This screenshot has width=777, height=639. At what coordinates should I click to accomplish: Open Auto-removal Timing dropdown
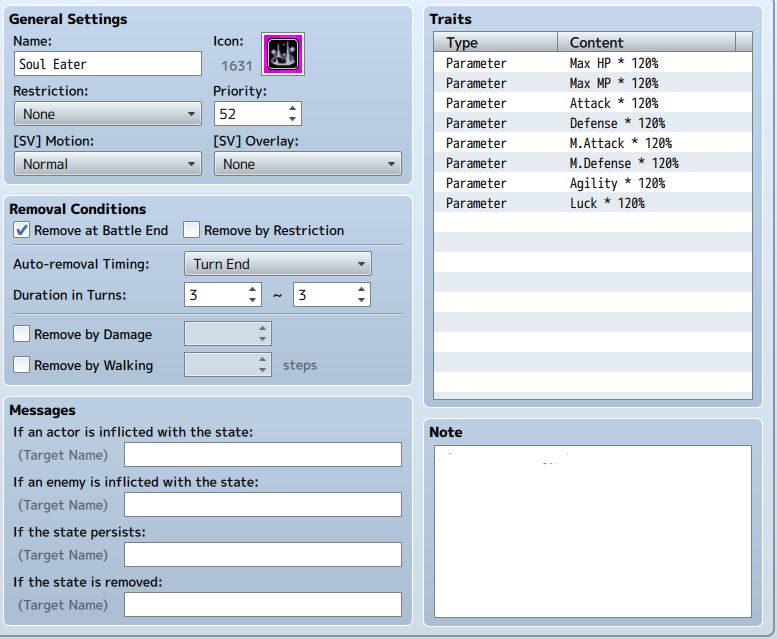click(x=278, y=264)
